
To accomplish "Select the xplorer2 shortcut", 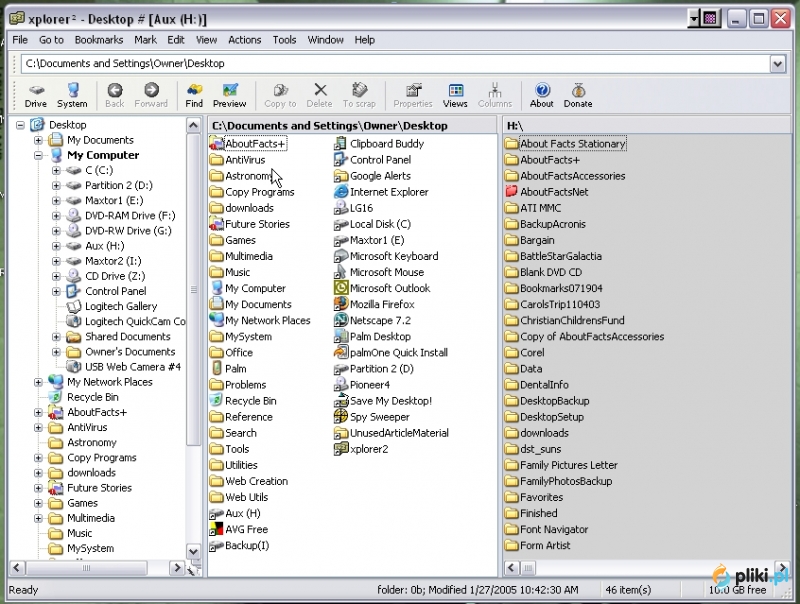I will (361, 449).
